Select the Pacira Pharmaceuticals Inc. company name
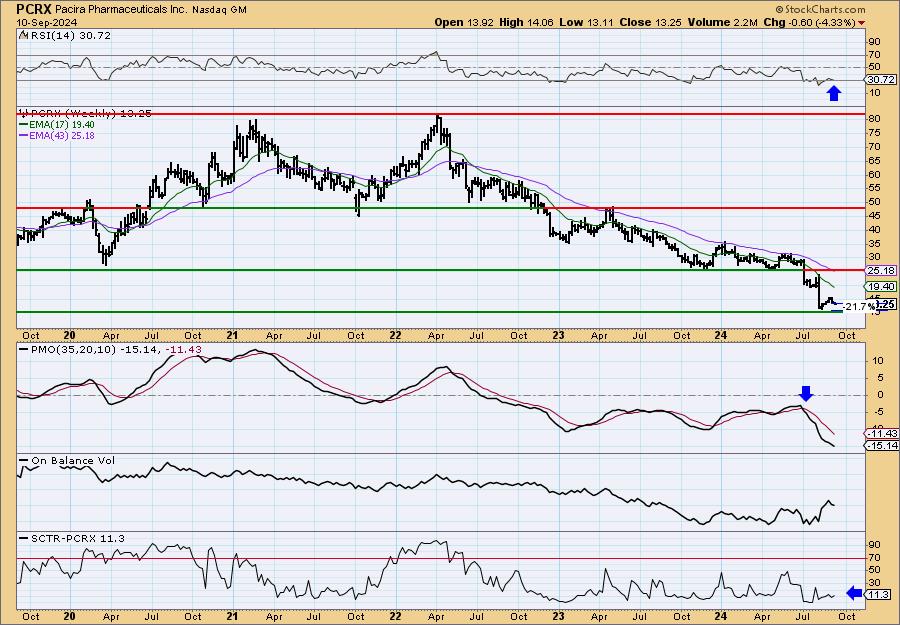Viewport: 900px width, 625px height. pyautogui.click(x=122, y=10)
